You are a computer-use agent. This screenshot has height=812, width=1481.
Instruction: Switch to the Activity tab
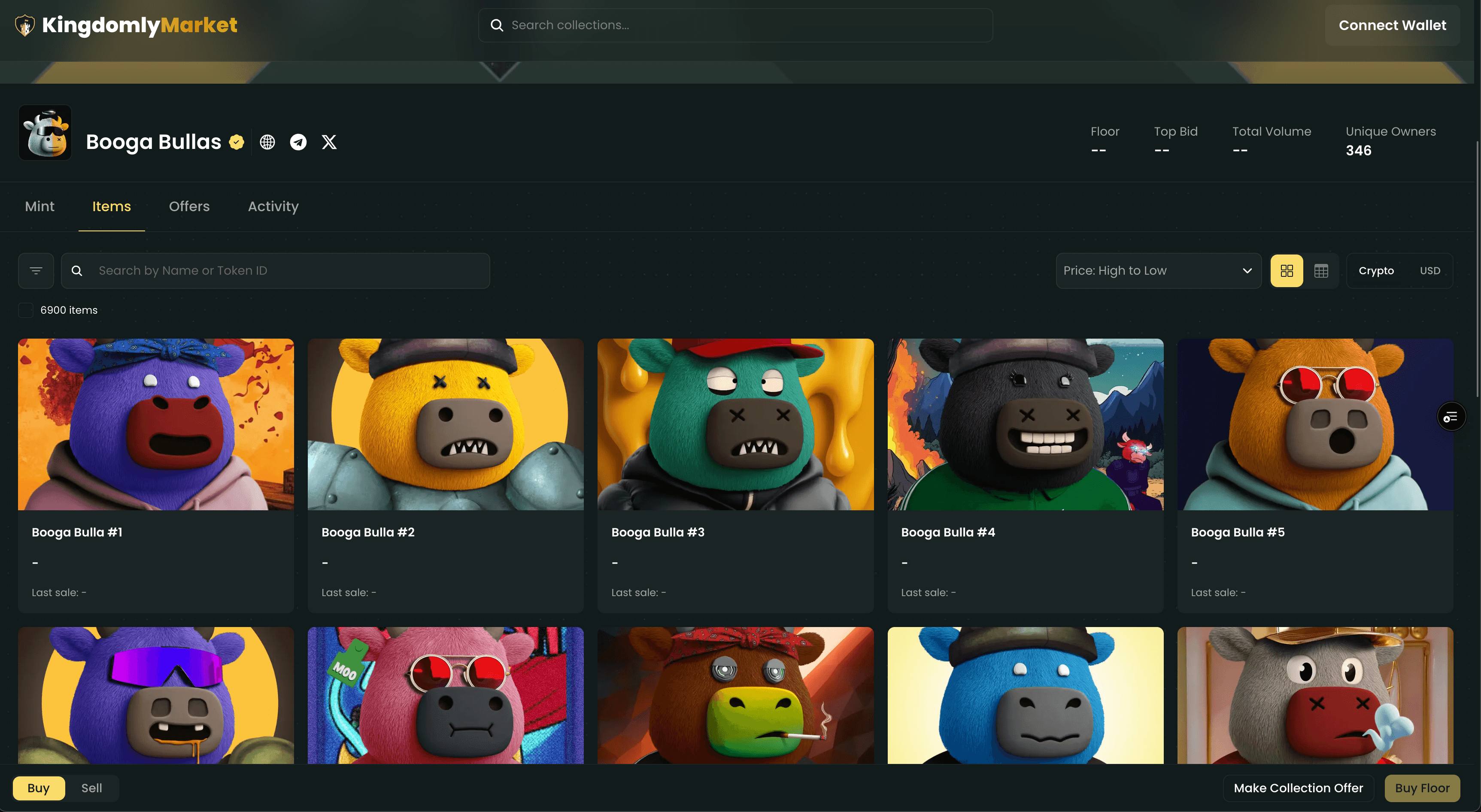[x=273, y=206]
